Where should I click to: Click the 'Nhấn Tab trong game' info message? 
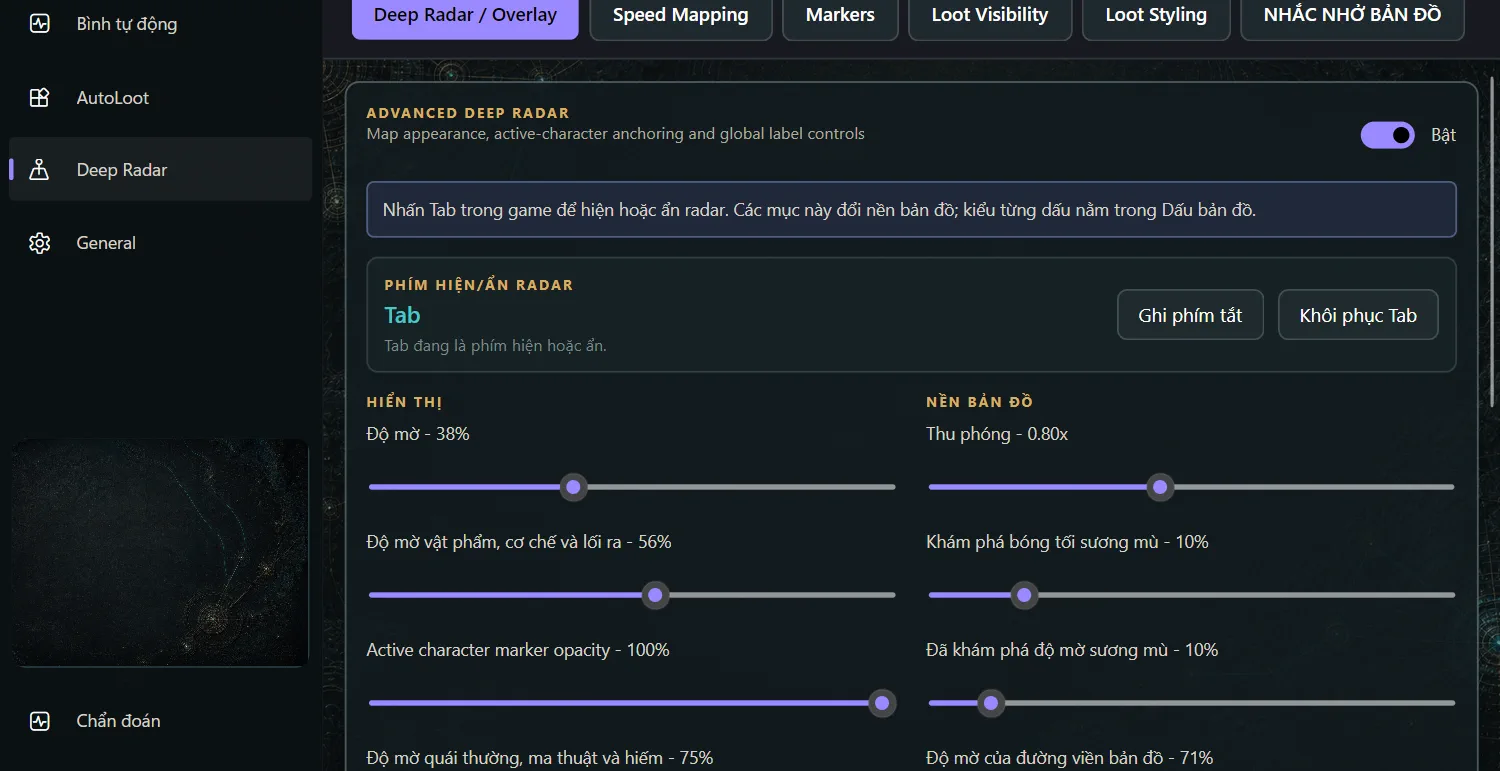pyautogui.click(x=911, y=210)
